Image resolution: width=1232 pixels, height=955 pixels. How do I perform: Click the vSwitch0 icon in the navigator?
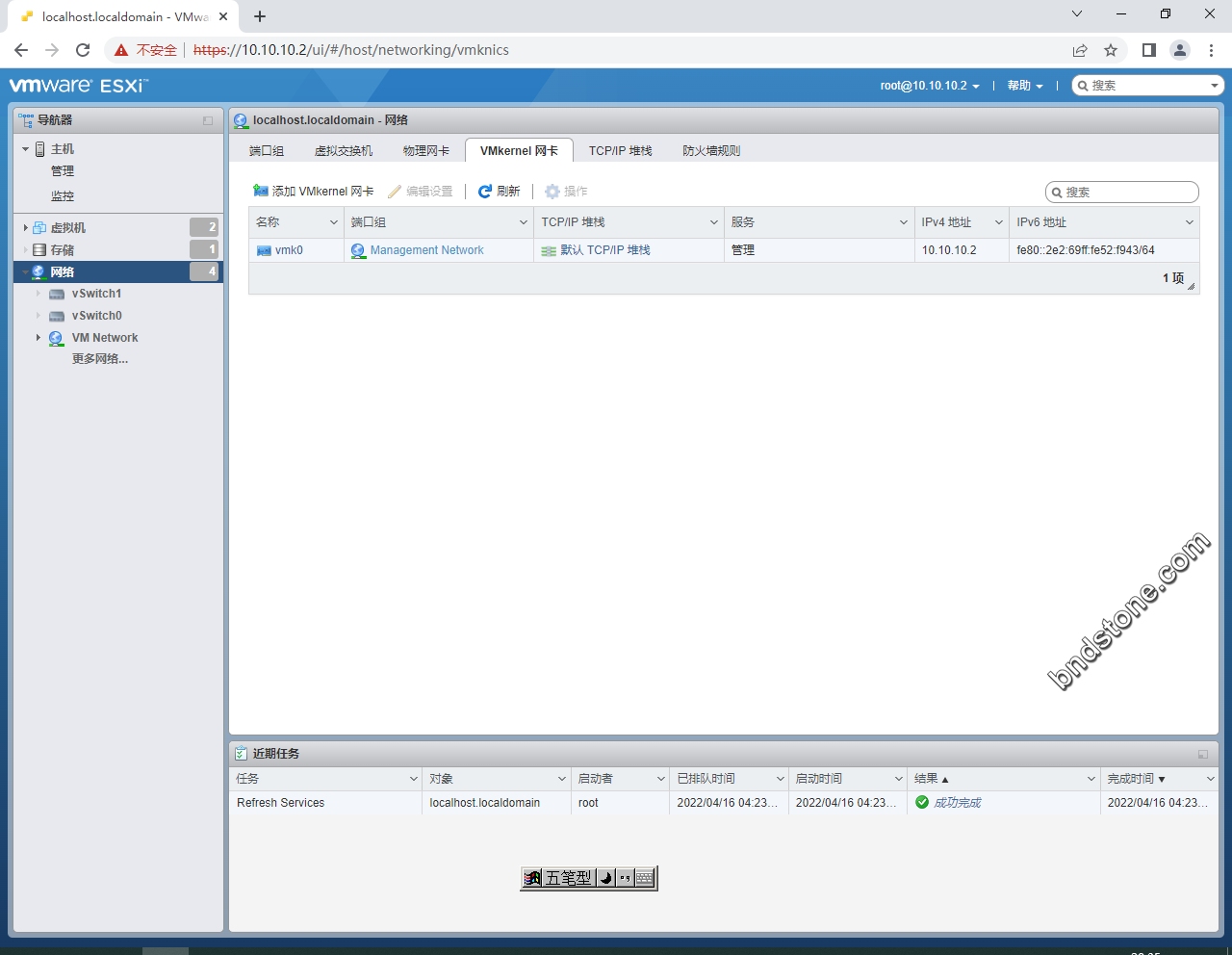point(57,316)
